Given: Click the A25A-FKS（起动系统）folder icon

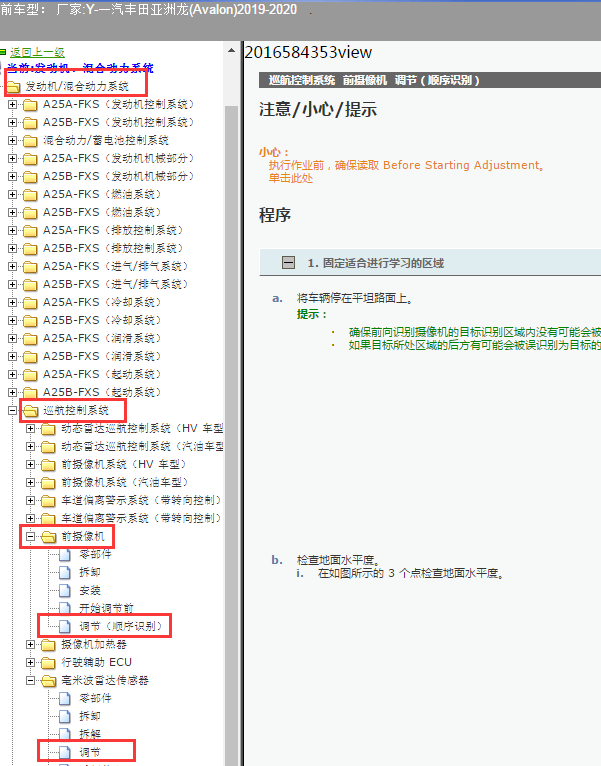Looking at the screenshot, I should (30, 375).
